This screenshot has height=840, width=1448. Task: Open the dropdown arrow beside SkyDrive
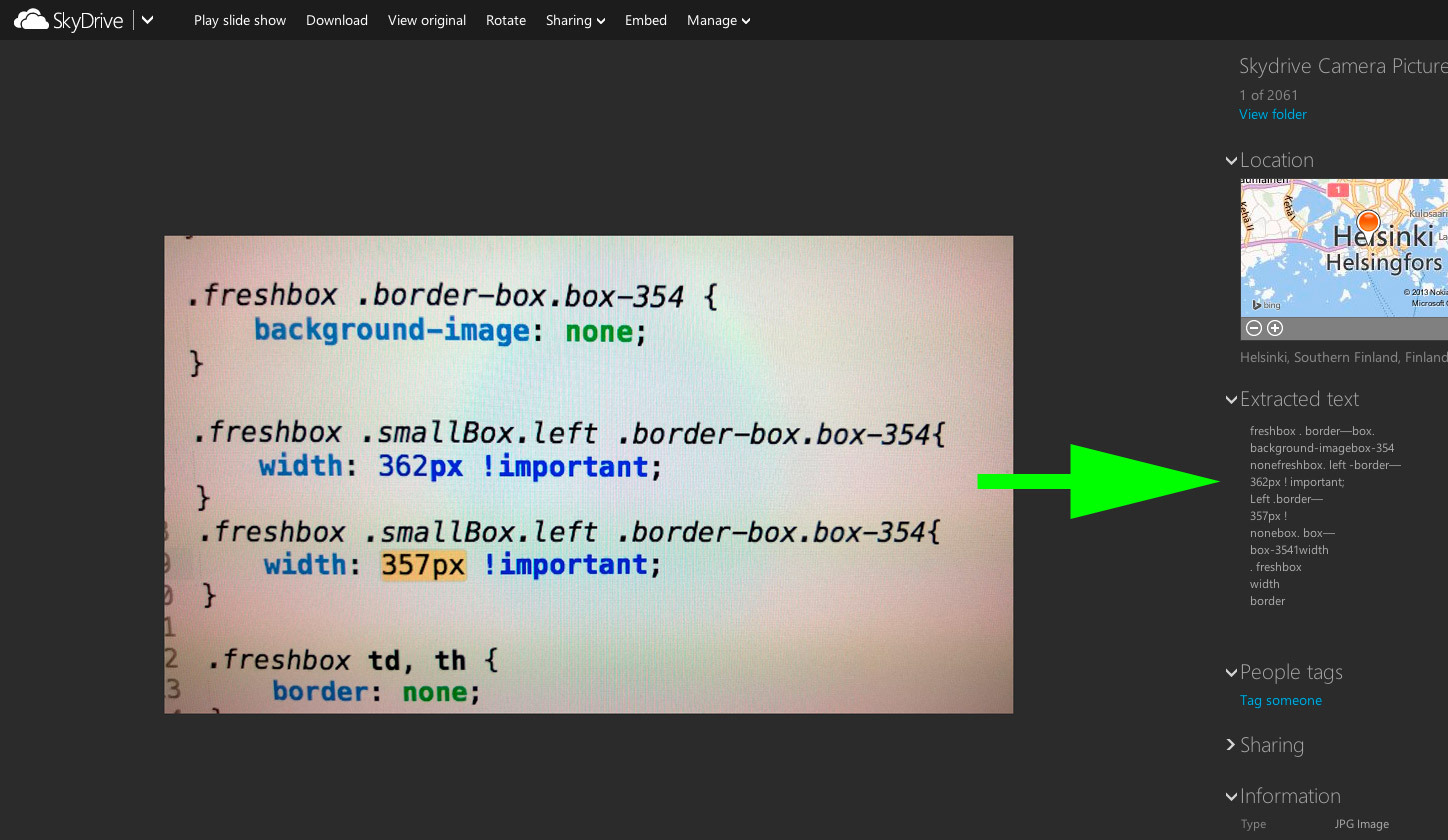point(148,20)
